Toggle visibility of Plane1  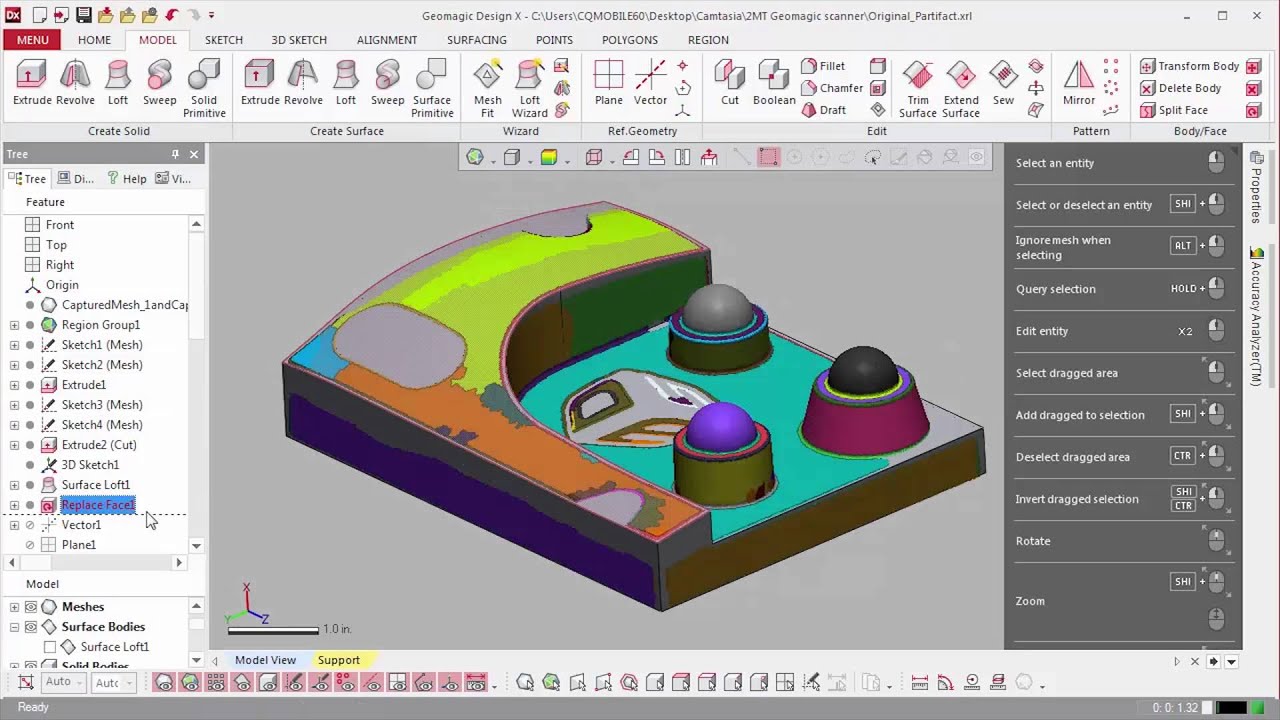(30, 545)
